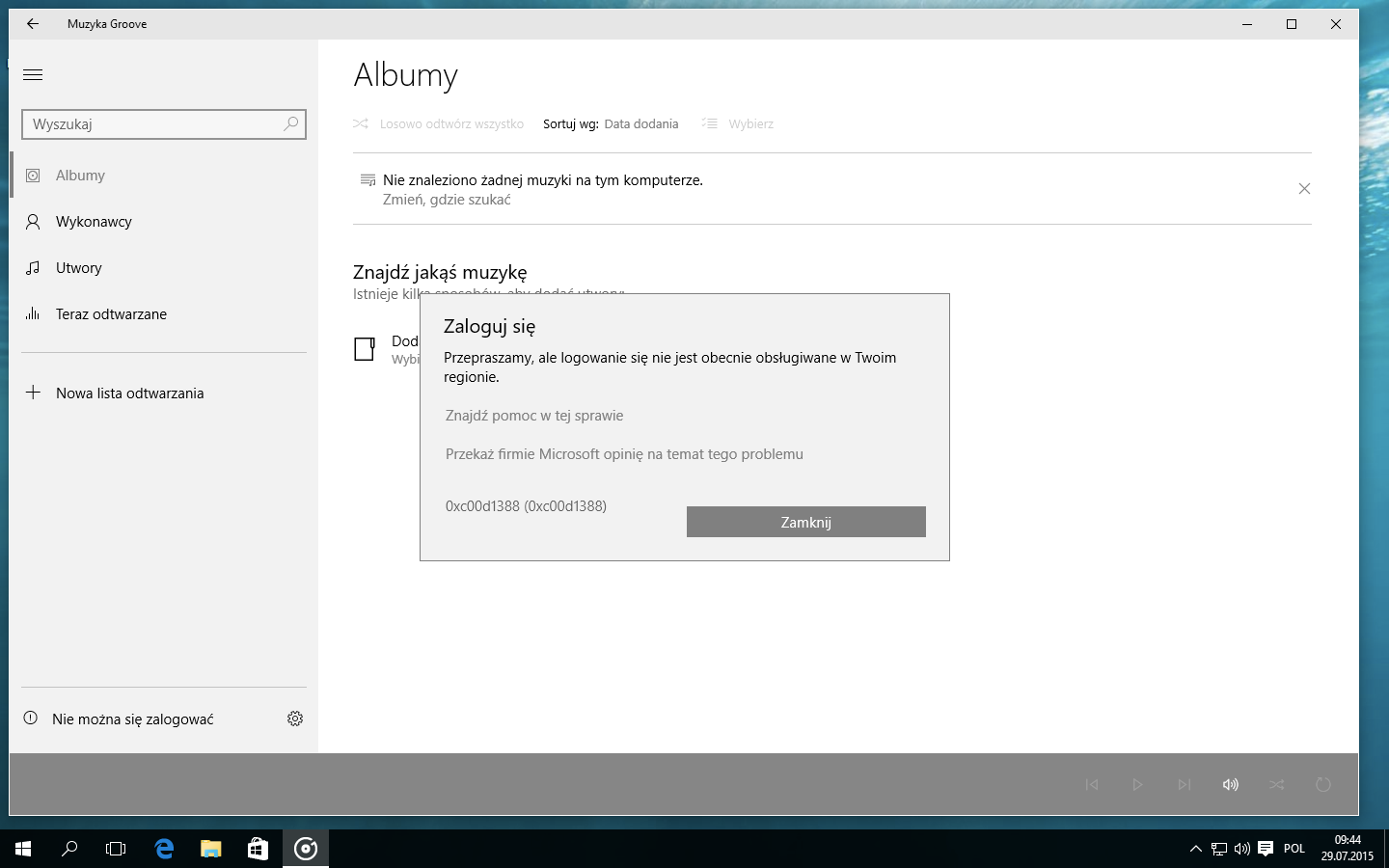
Task: Dismiss the no-music notification
Action: point(1304,189)
